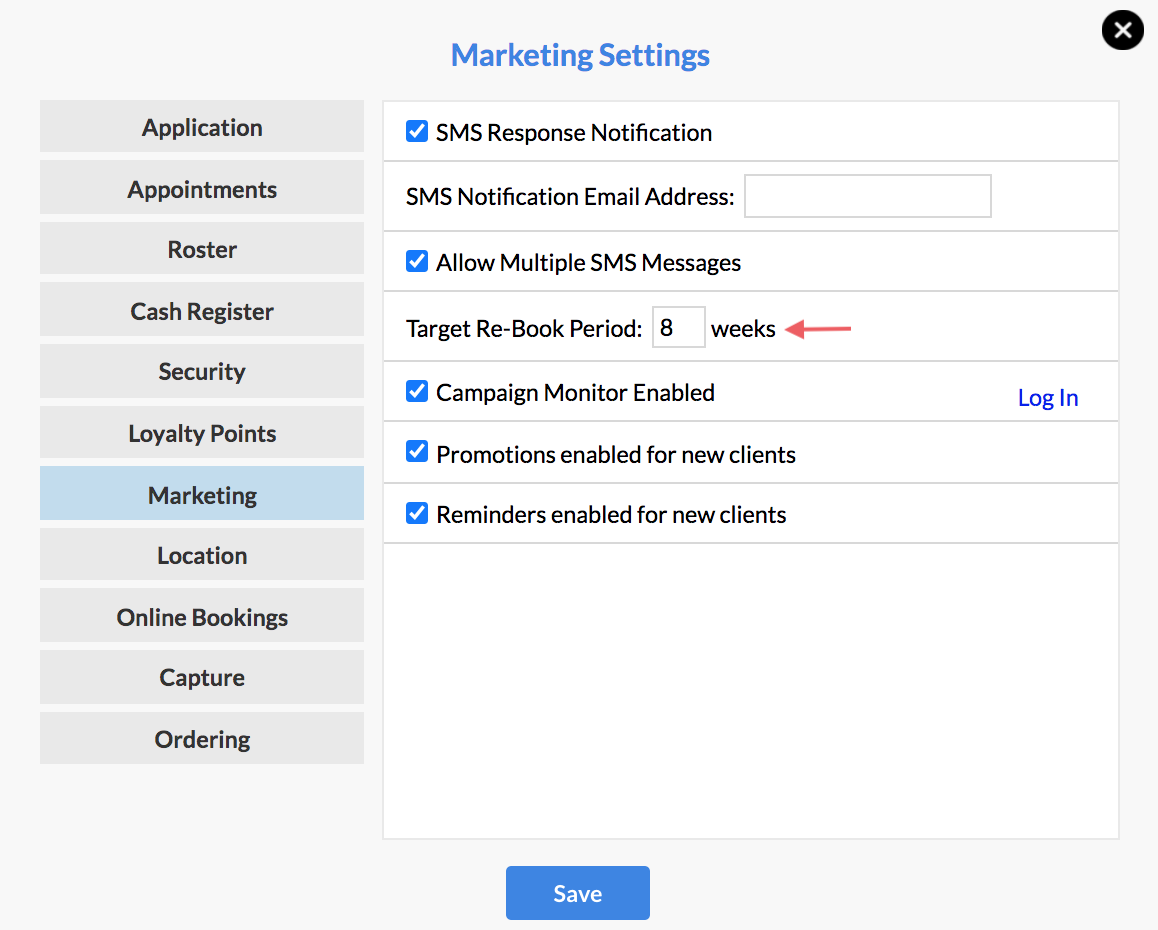Switch to Location settings

click(x=202, y=554)
